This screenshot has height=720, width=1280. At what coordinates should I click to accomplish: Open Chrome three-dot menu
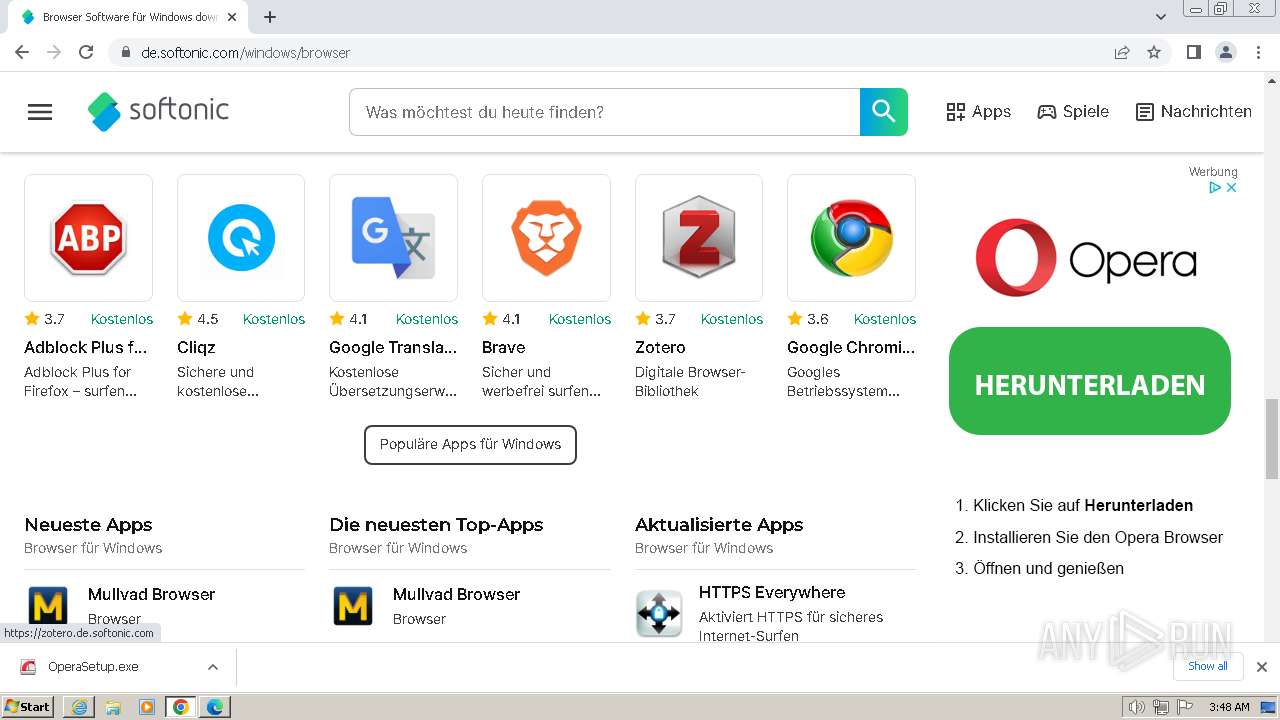click(1258, 52)
